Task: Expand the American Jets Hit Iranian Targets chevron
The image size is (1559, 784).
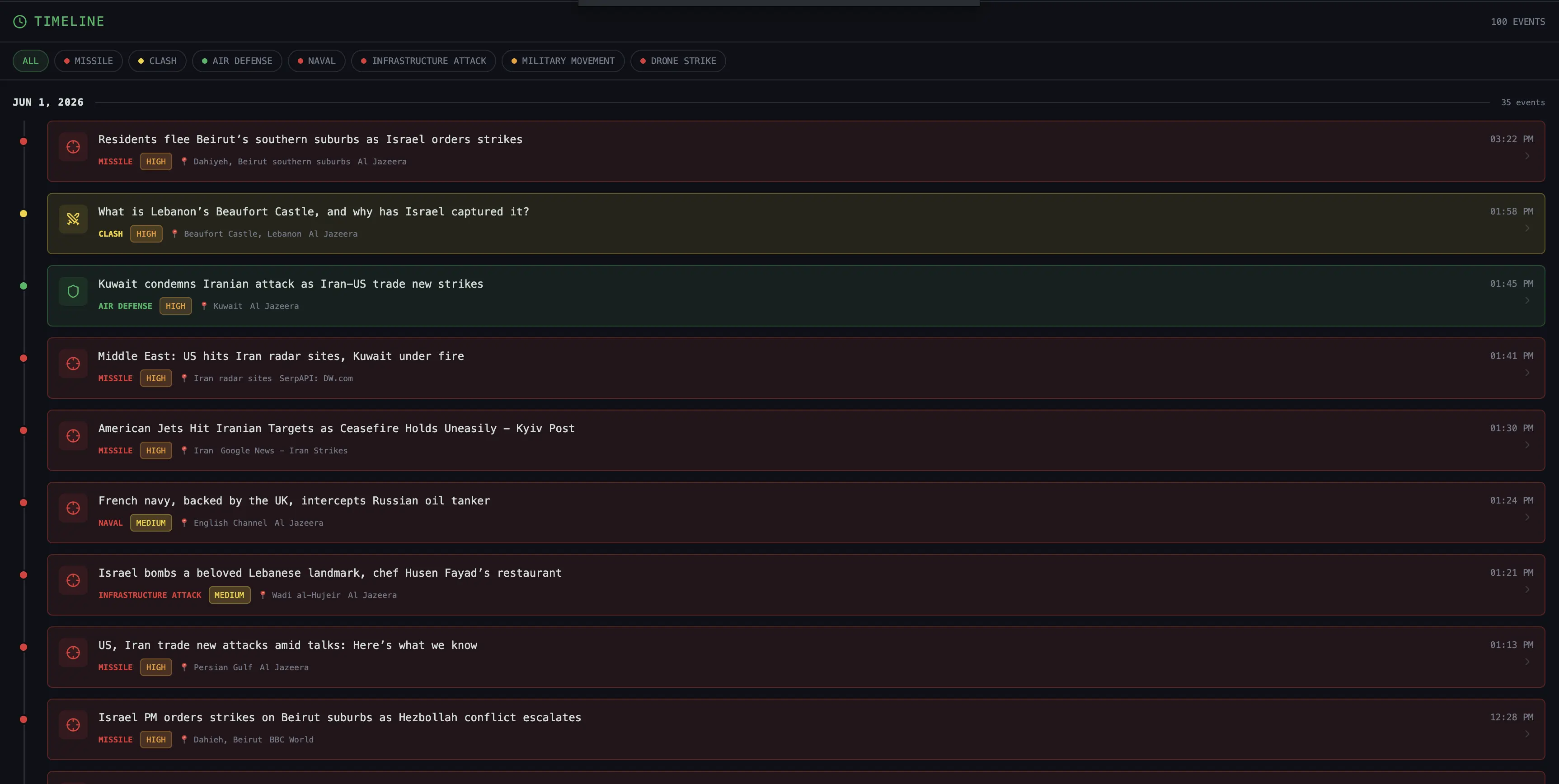Action: [1527, 445]
